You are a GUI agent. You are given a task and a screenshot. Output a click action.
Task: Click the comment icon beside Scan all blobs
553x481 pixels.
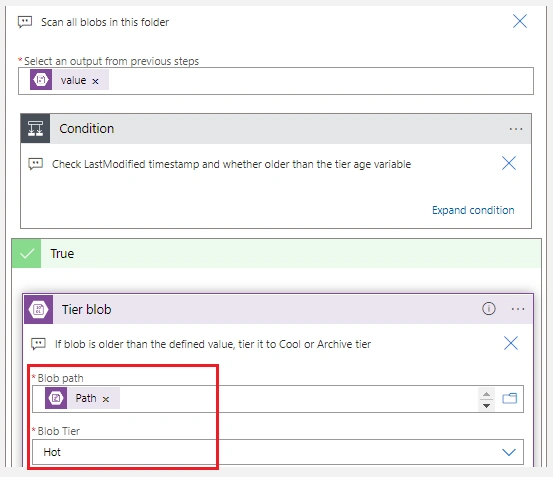(25, 22)
